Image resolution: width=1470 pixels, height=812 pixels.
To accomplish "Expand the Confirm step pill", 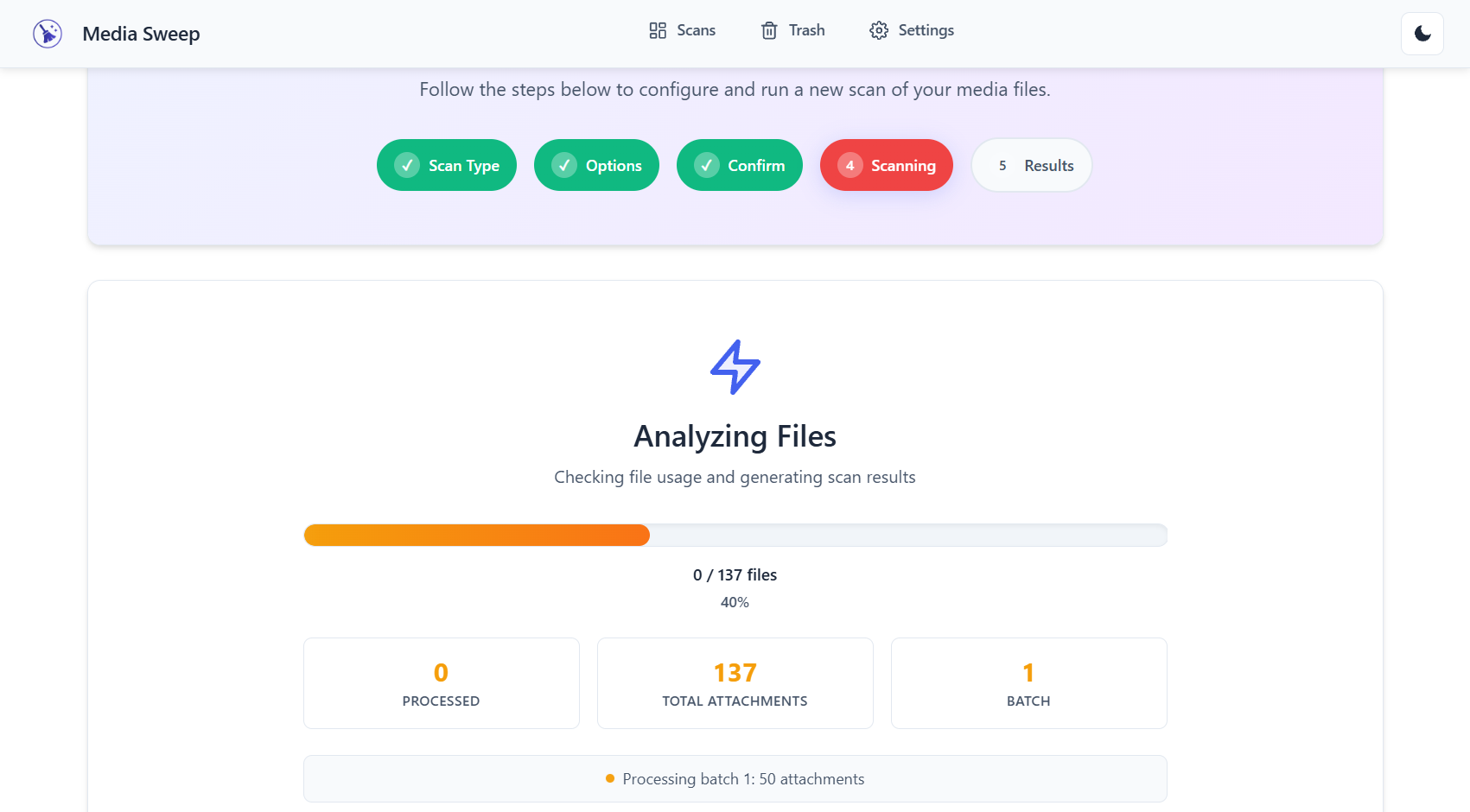I will coord(740,165).
